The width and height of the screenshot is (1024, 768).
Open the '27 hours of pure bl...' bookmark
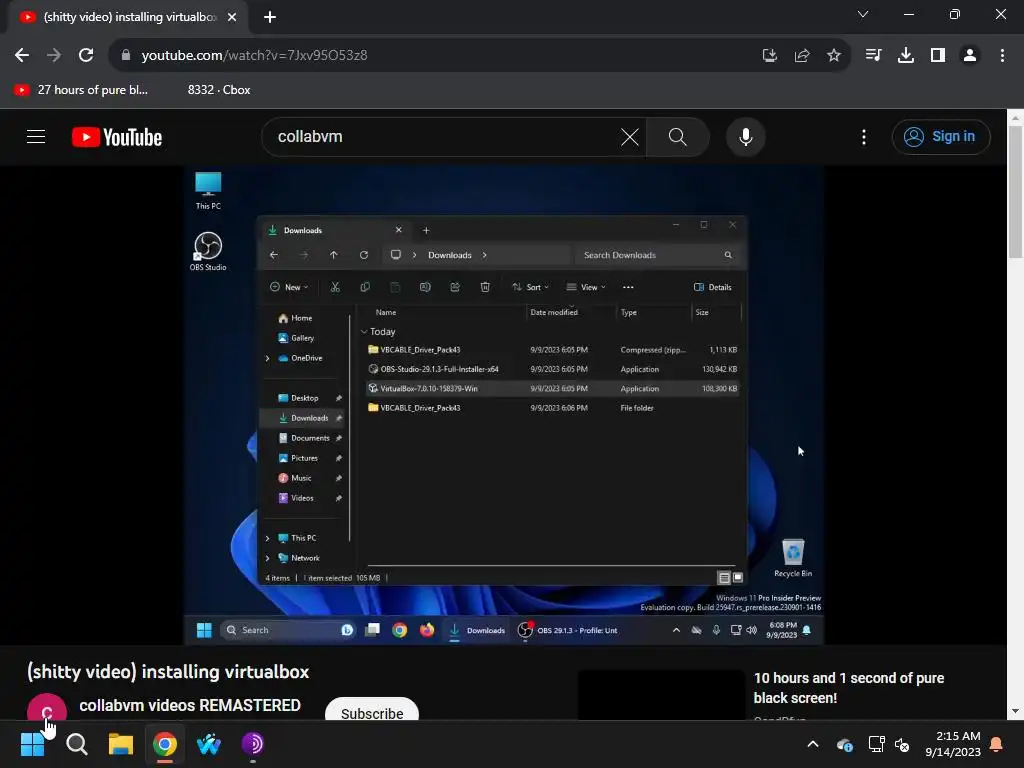coord(81,90)
